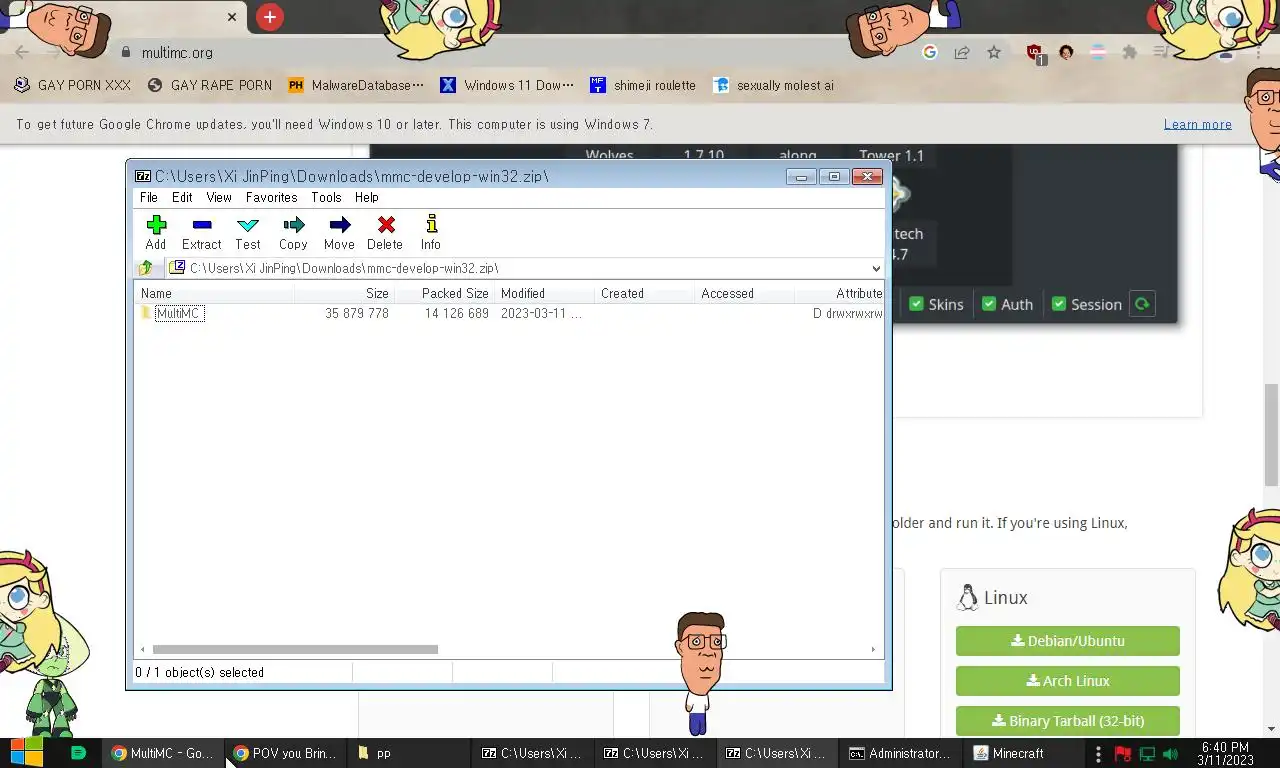Viewport: 1280px width, 768px height.
Task: Open the Windows Start button
Action: 26,753
